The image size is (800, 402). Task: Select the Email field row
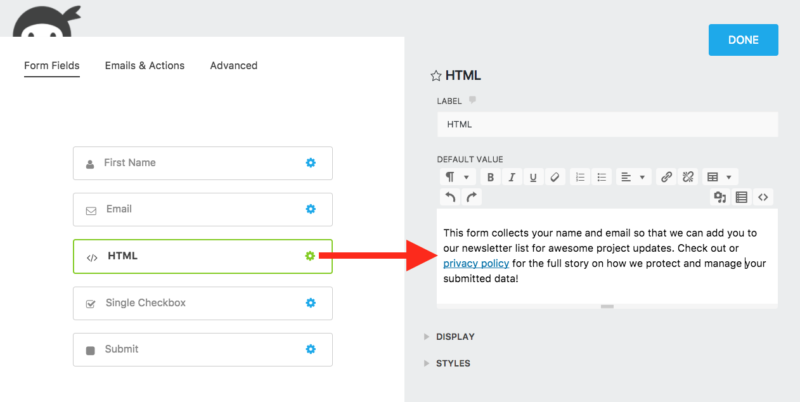(203, 210)
